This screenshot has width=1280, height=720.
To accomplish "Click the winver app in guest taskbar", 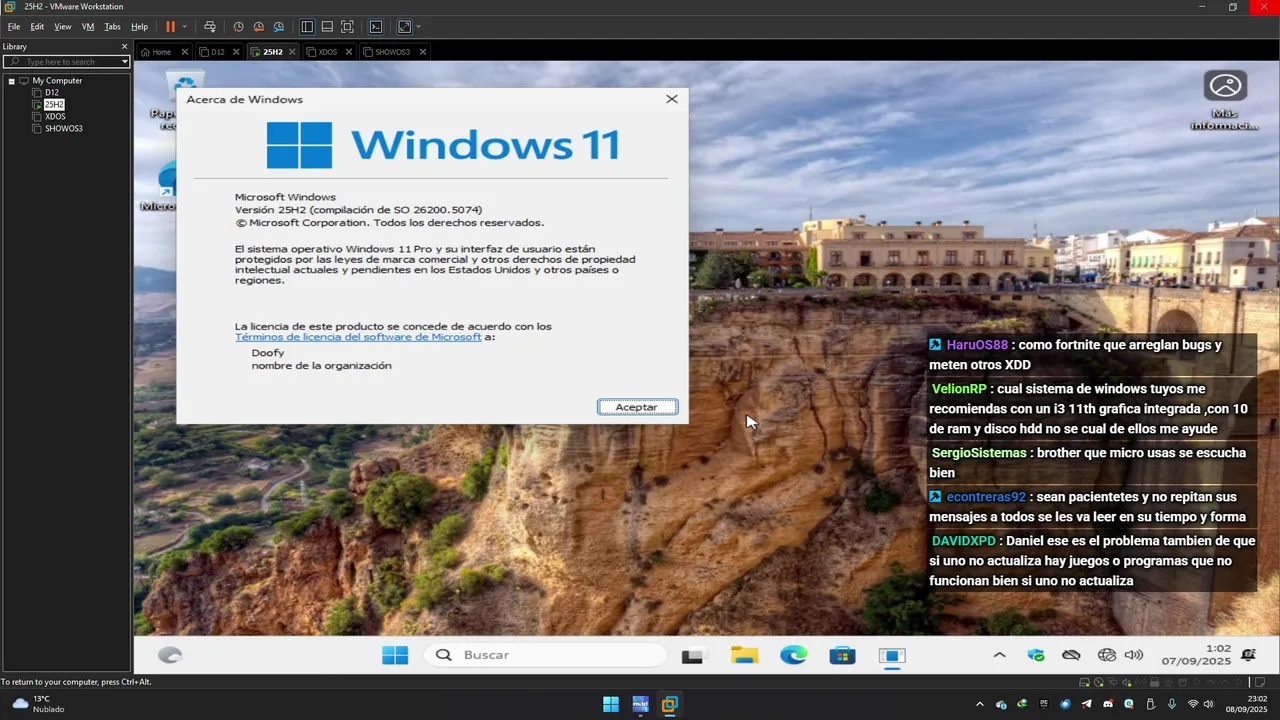I will point(892,655).
